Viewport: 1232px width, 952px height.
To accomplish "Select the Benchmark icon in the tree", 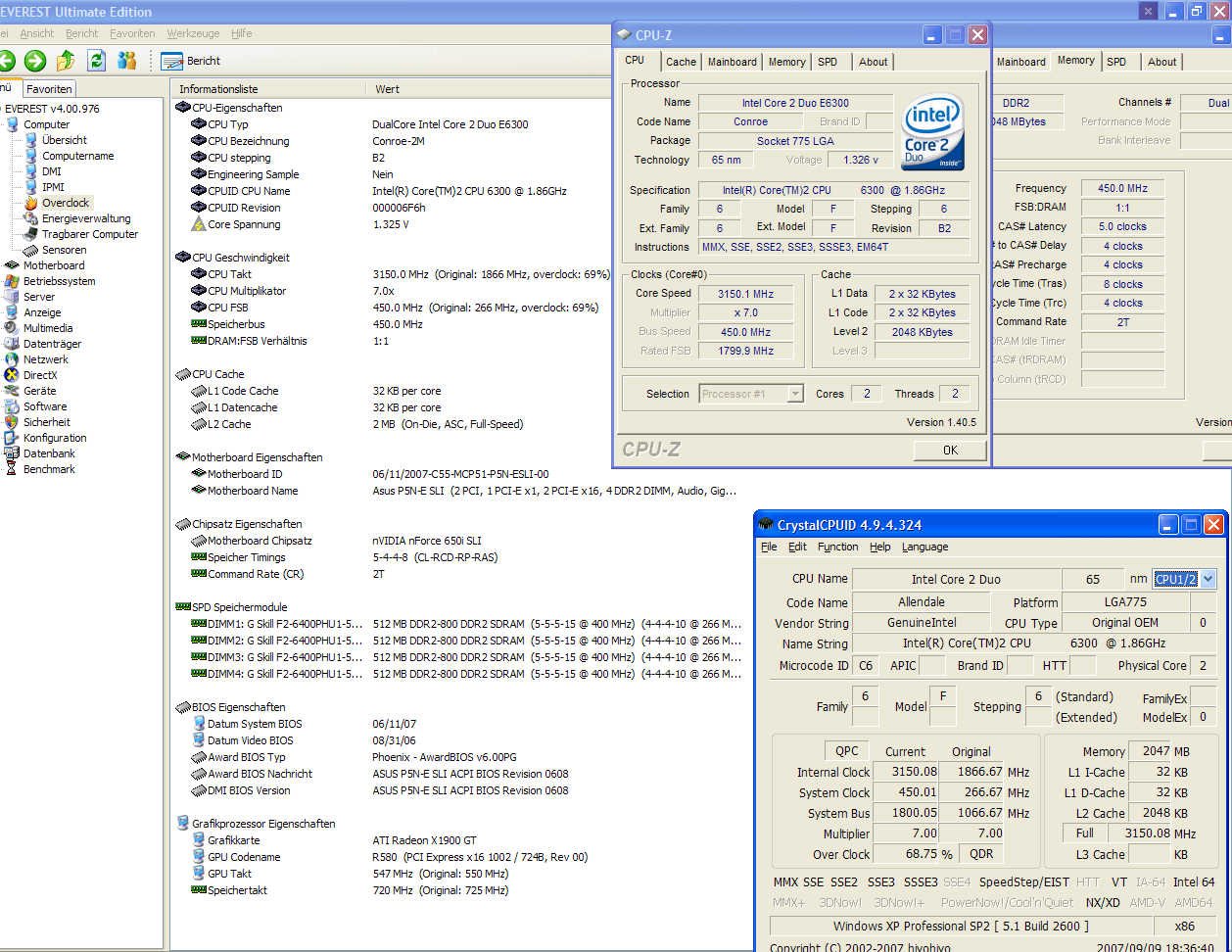I will pyautogui.click(x=12, y=469).
